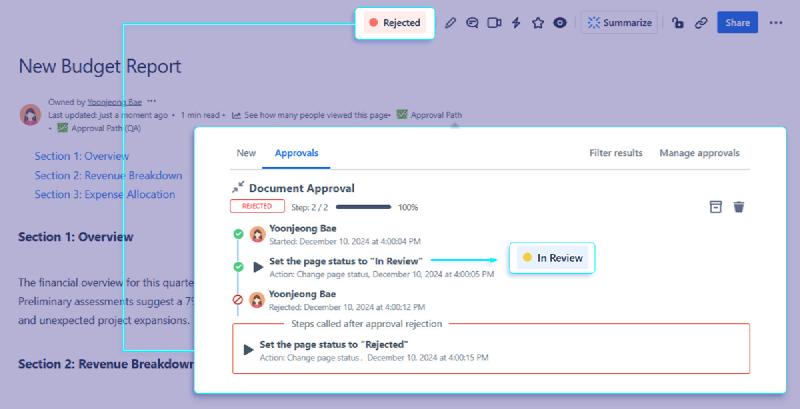Open the Rejected page status badge

(394, 23)
